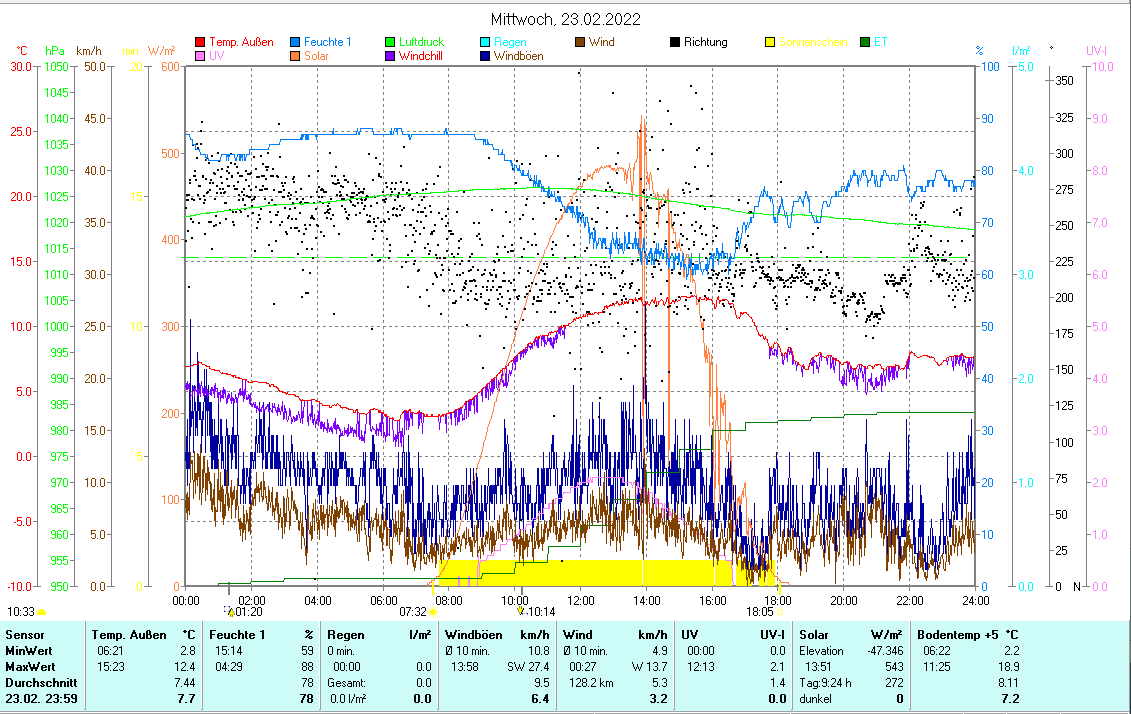Click the 07:32 sunrise marker below axis

tap(414, 611)
